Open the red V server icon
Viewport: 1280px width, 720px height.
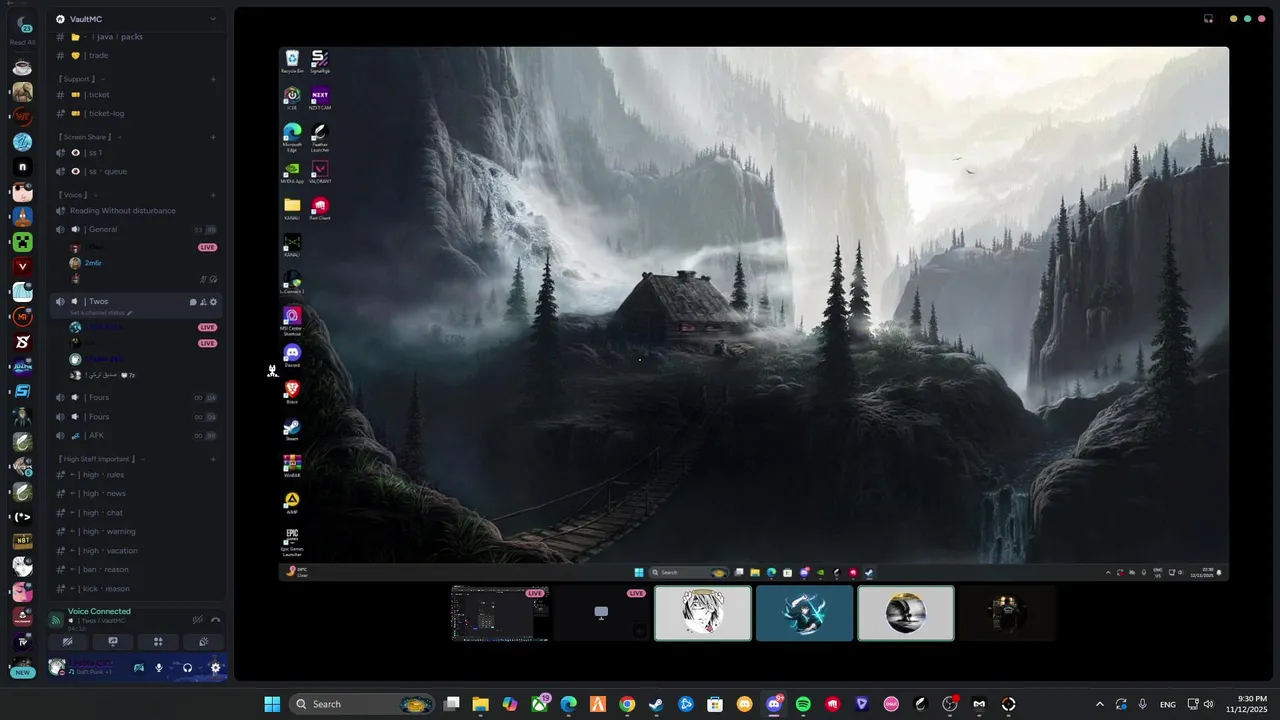22,267
